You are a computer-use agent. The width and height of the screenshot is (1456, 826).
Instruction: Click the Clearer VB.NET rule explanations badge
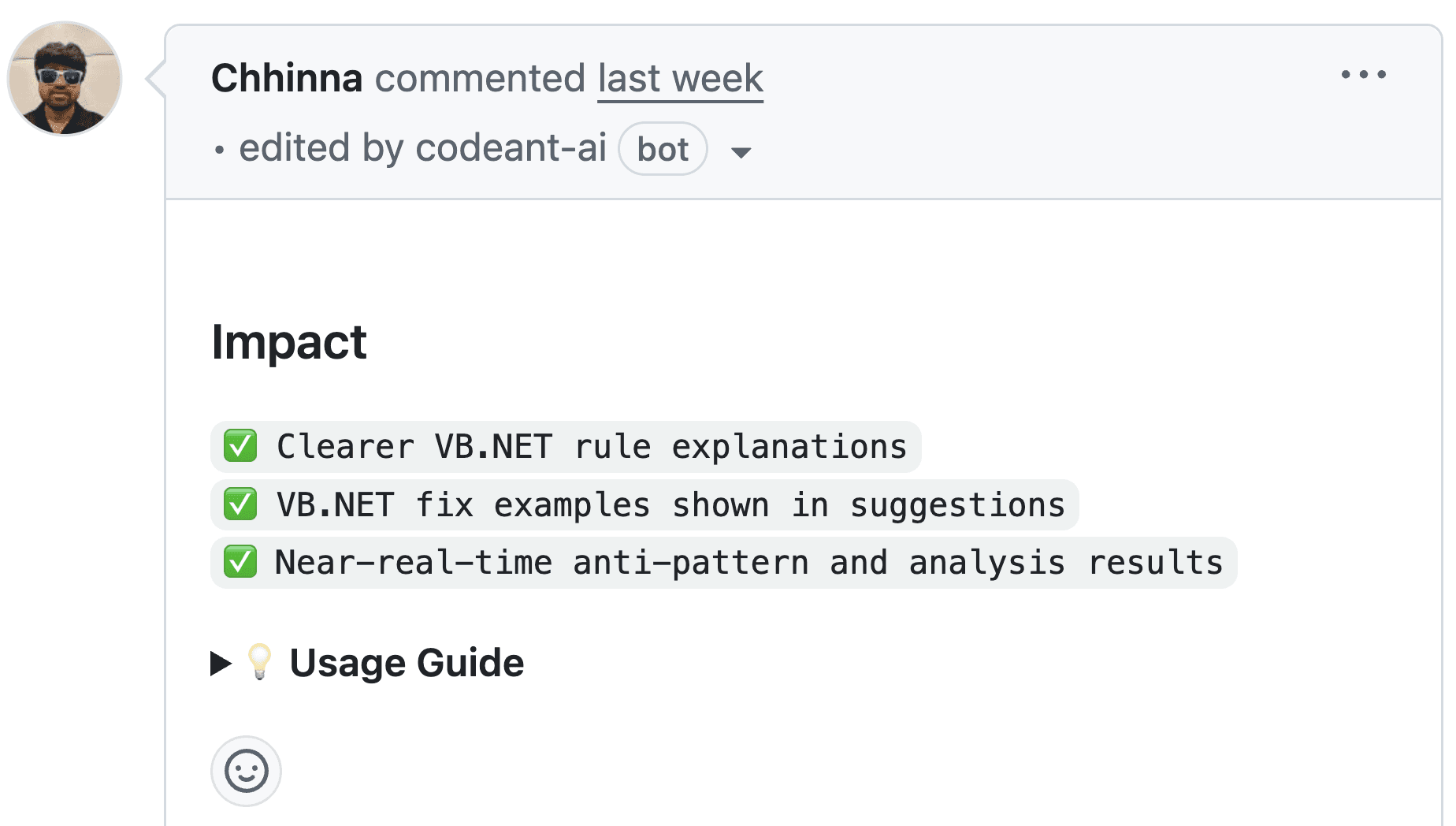click(591, 446)
